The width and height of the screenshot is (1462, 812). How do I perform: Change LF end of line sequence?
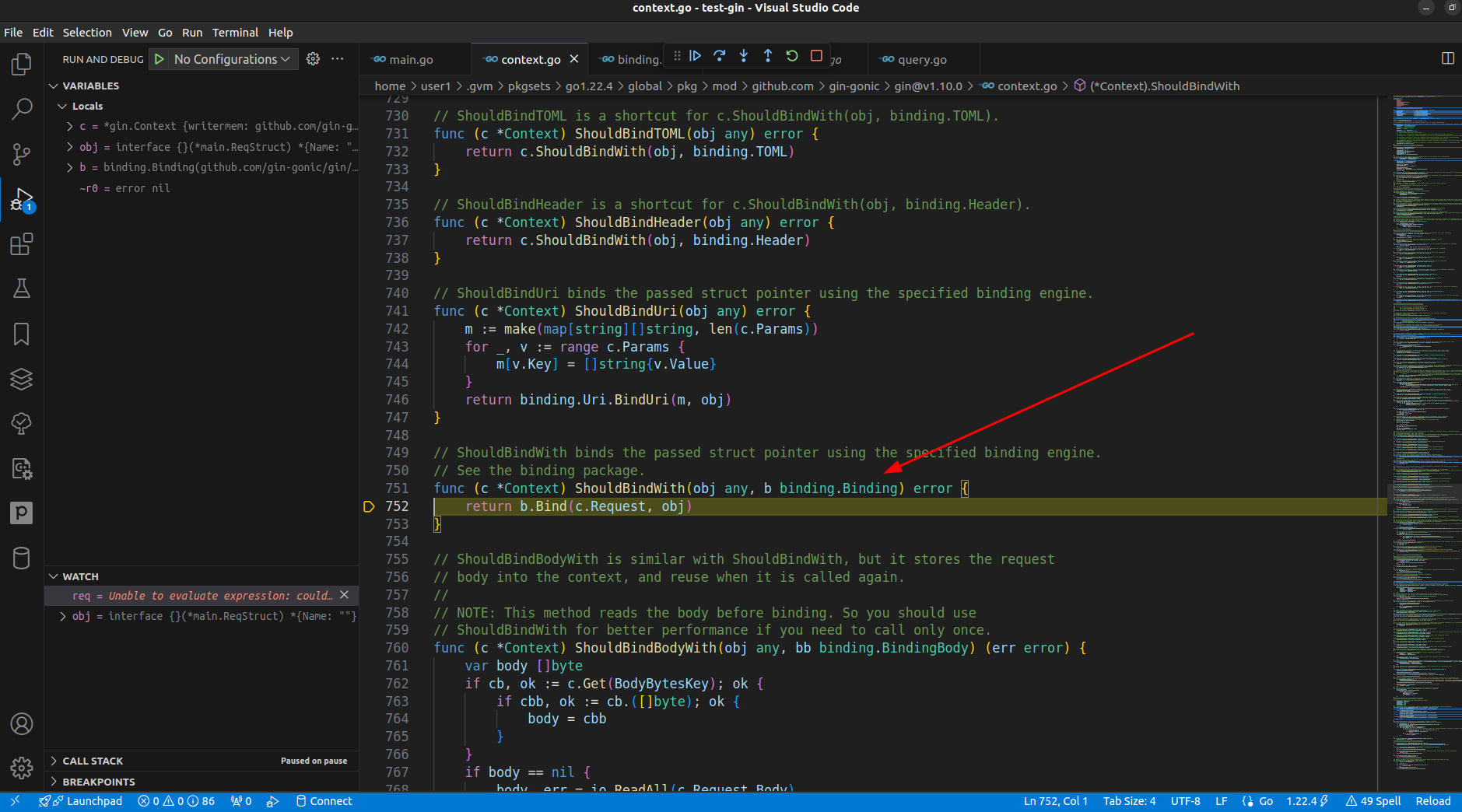[x=1222, y=801]
